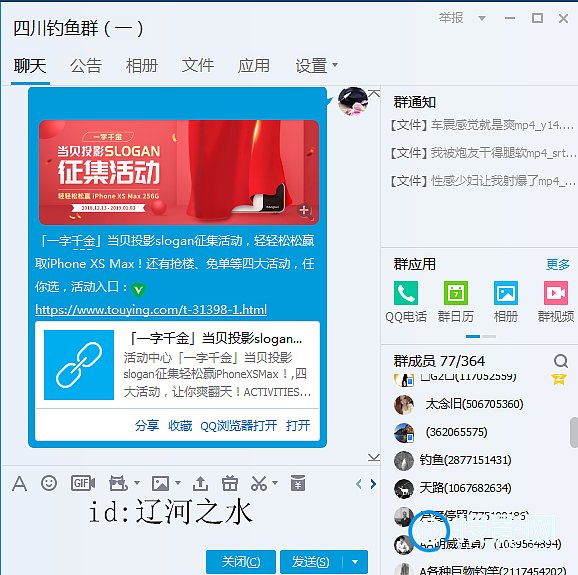Expand the screenshot scissors dropdown arrow
The width and height of the screenshot is (578, 575).
(274, 482)
